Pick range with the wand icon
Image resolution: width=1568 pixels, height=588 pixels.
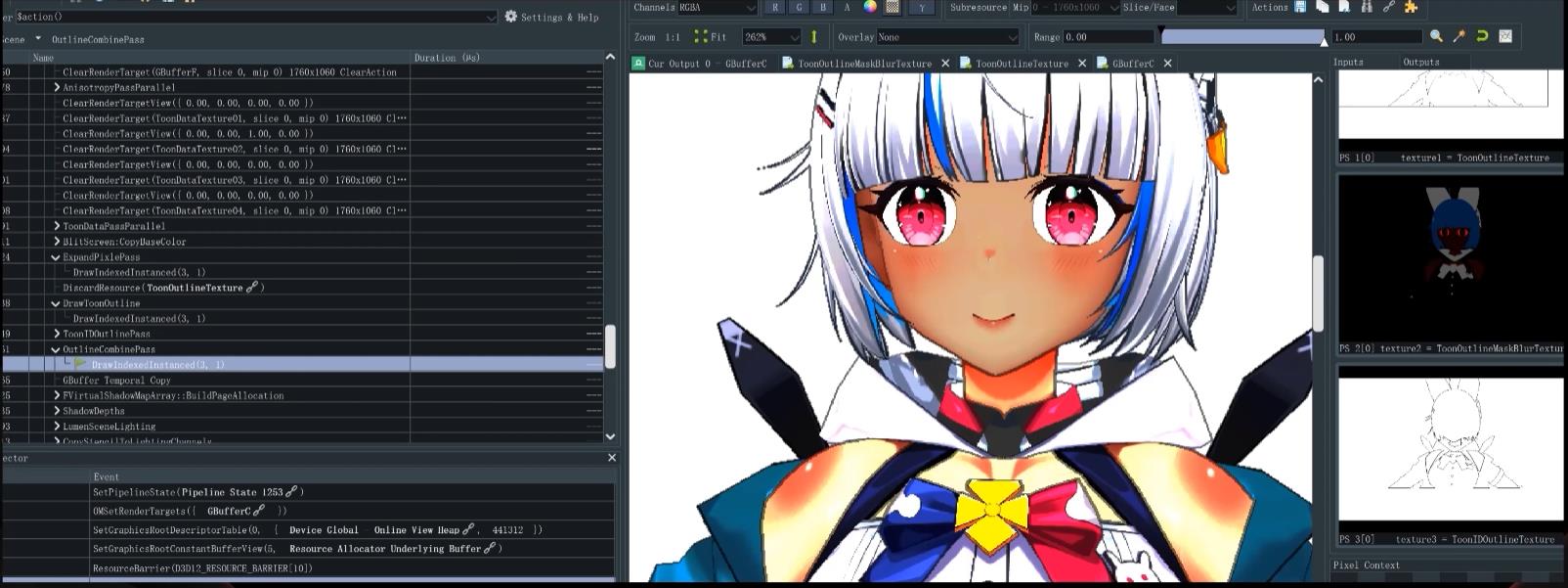(x=1459, y=36)
